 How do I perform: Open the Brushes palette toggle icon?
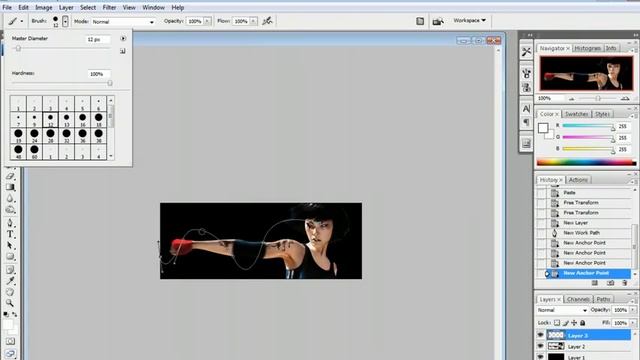coord(420,21)
